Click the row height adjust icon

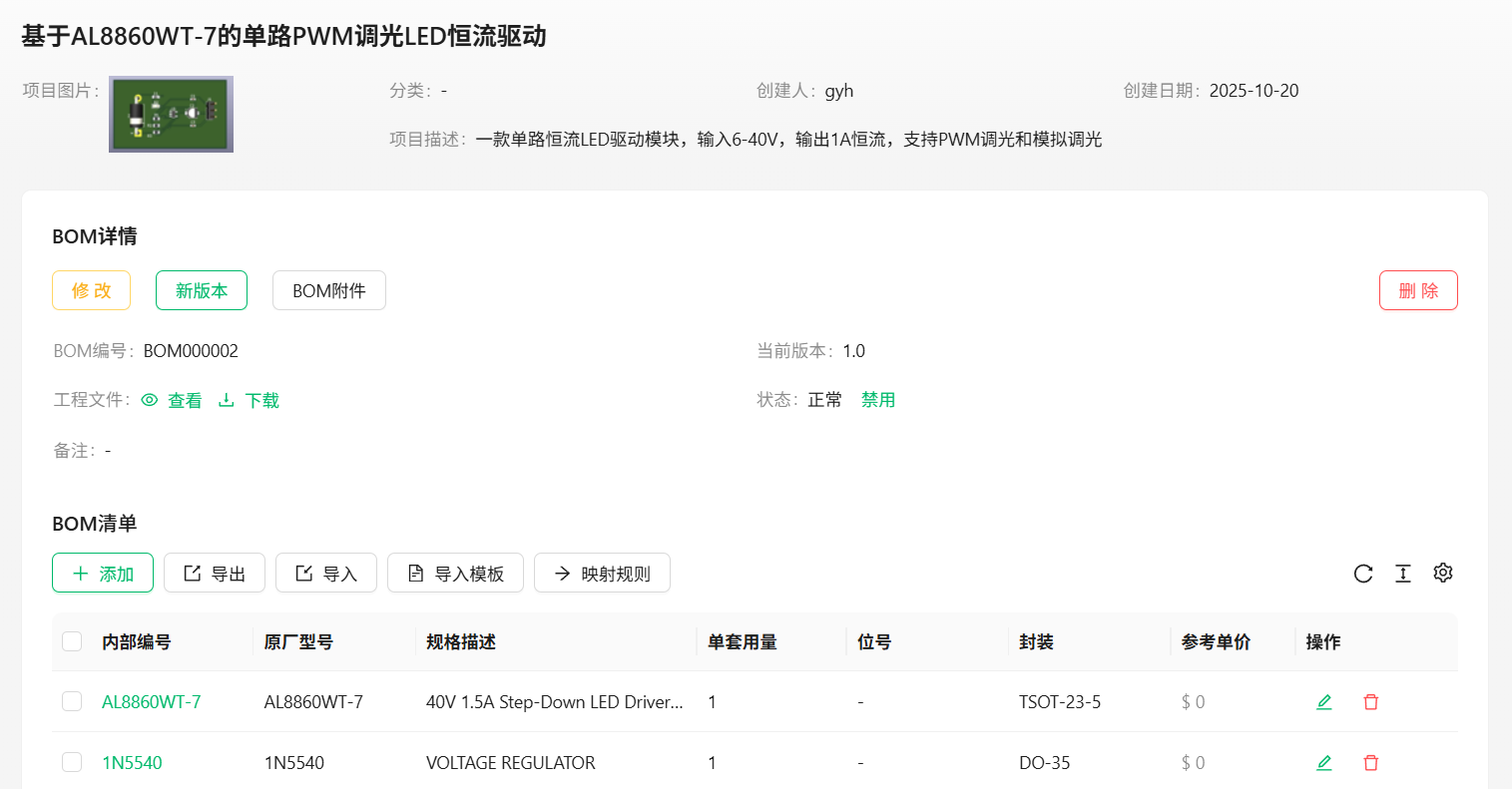point(1403,574)
